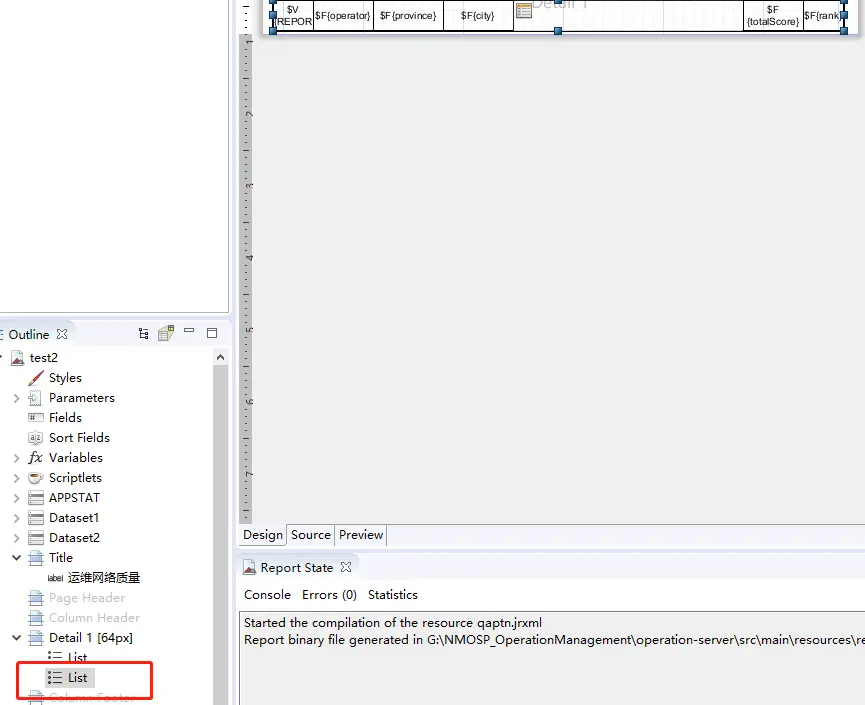Expand the Dataset2 node
The width and height of the screenshot is (865, 705).
[17, 538]
